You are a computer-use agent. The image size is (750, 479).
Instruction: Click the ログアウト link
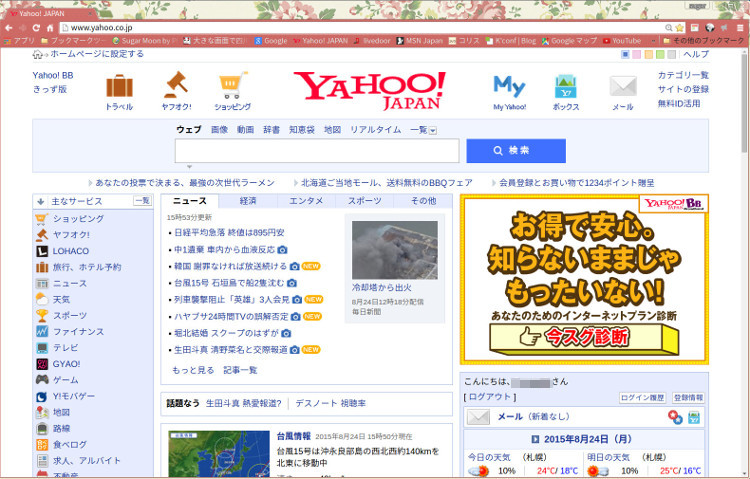(x=490, y=397)
